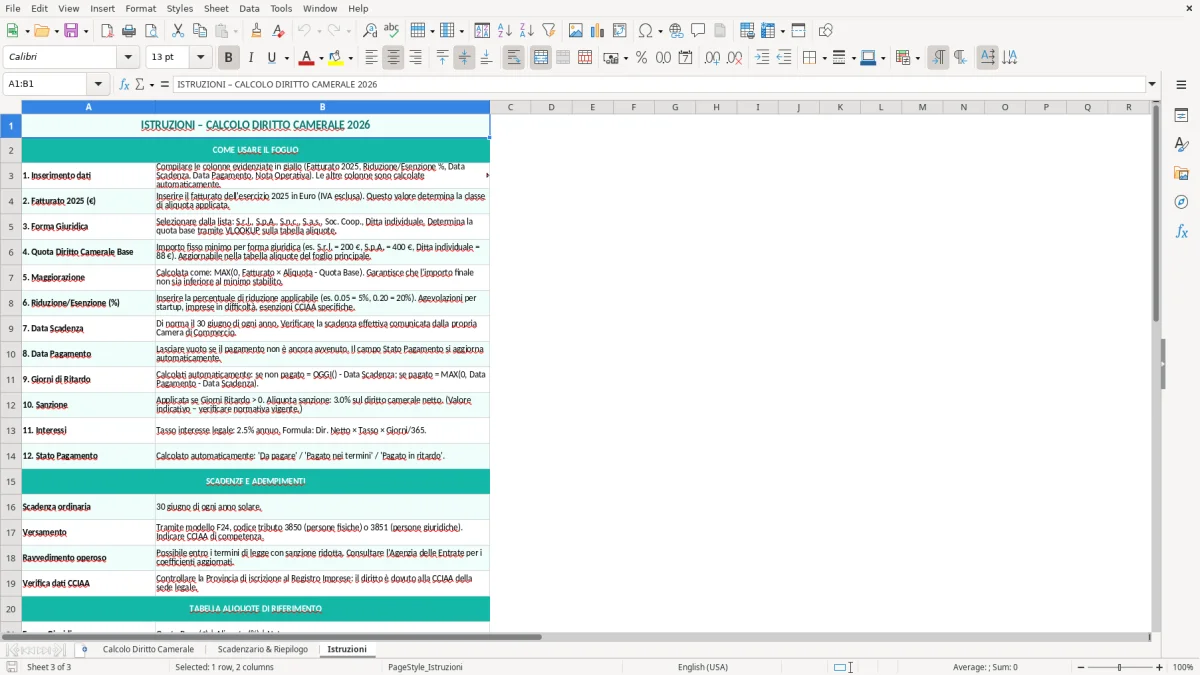Switch to Scadenzario & Riepilogo sheet tab
1200x675 pixels.
[x=262, y=649]
